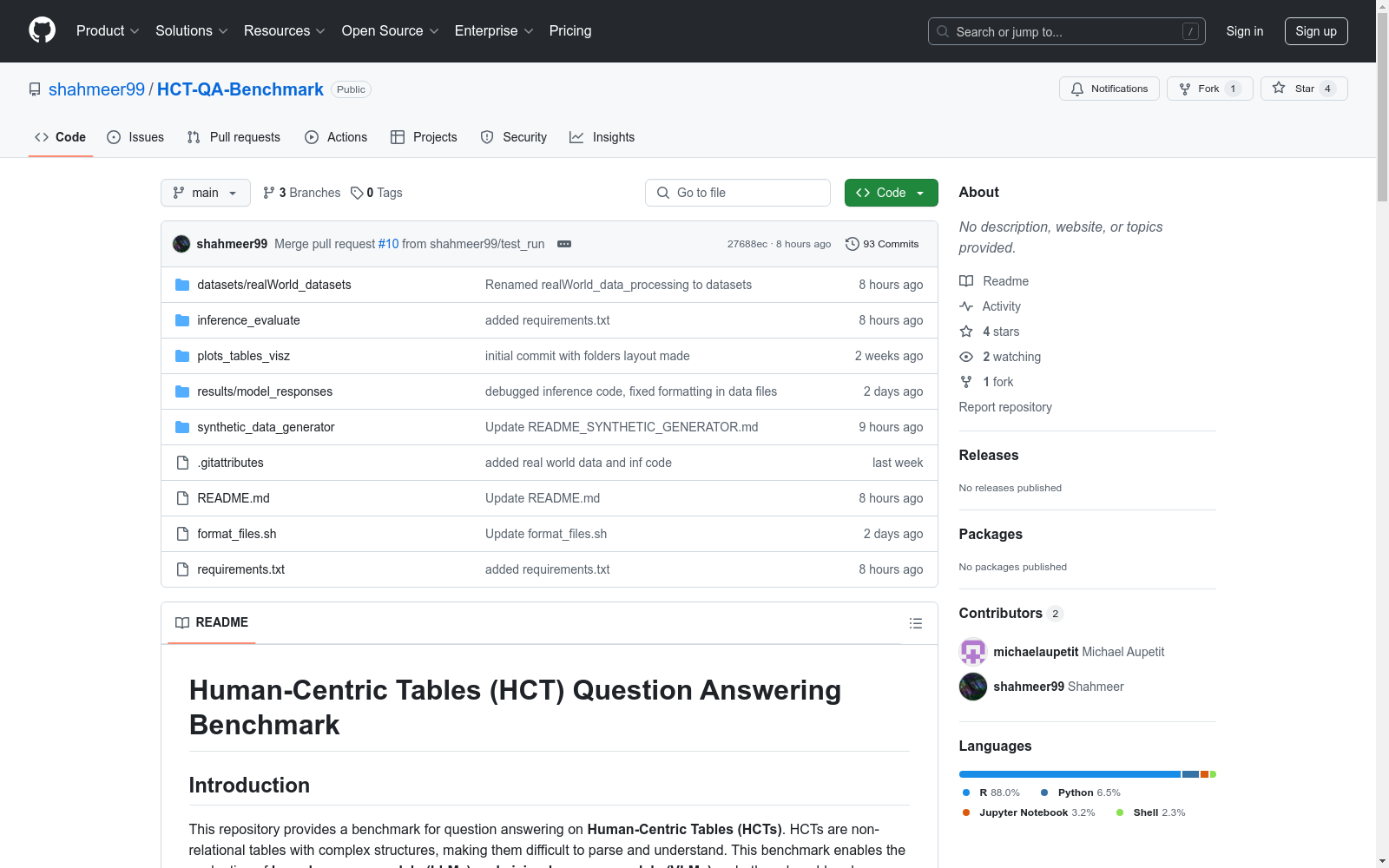Open the synthetic_data_generator folder name
Image resolution: width=1389 pixels, height=868 pixels.
[x=266, y=427]
